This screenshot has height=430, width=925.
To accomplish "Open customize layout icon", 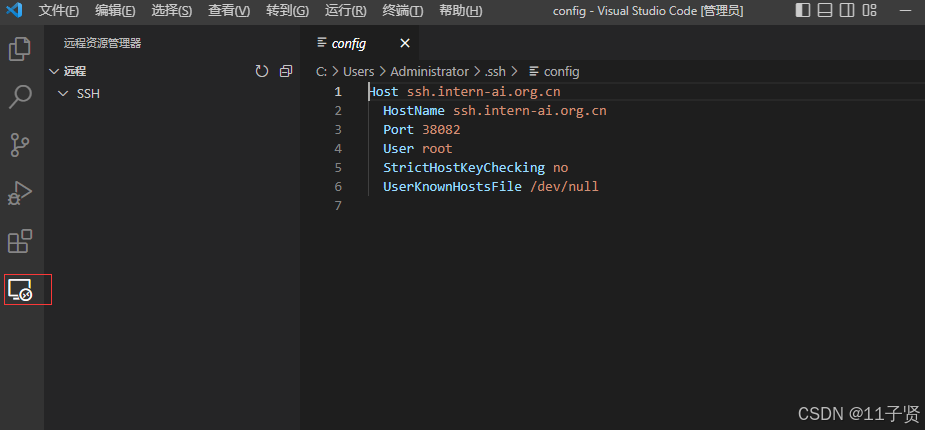I will pyautogui.click(x=869, y=10).
